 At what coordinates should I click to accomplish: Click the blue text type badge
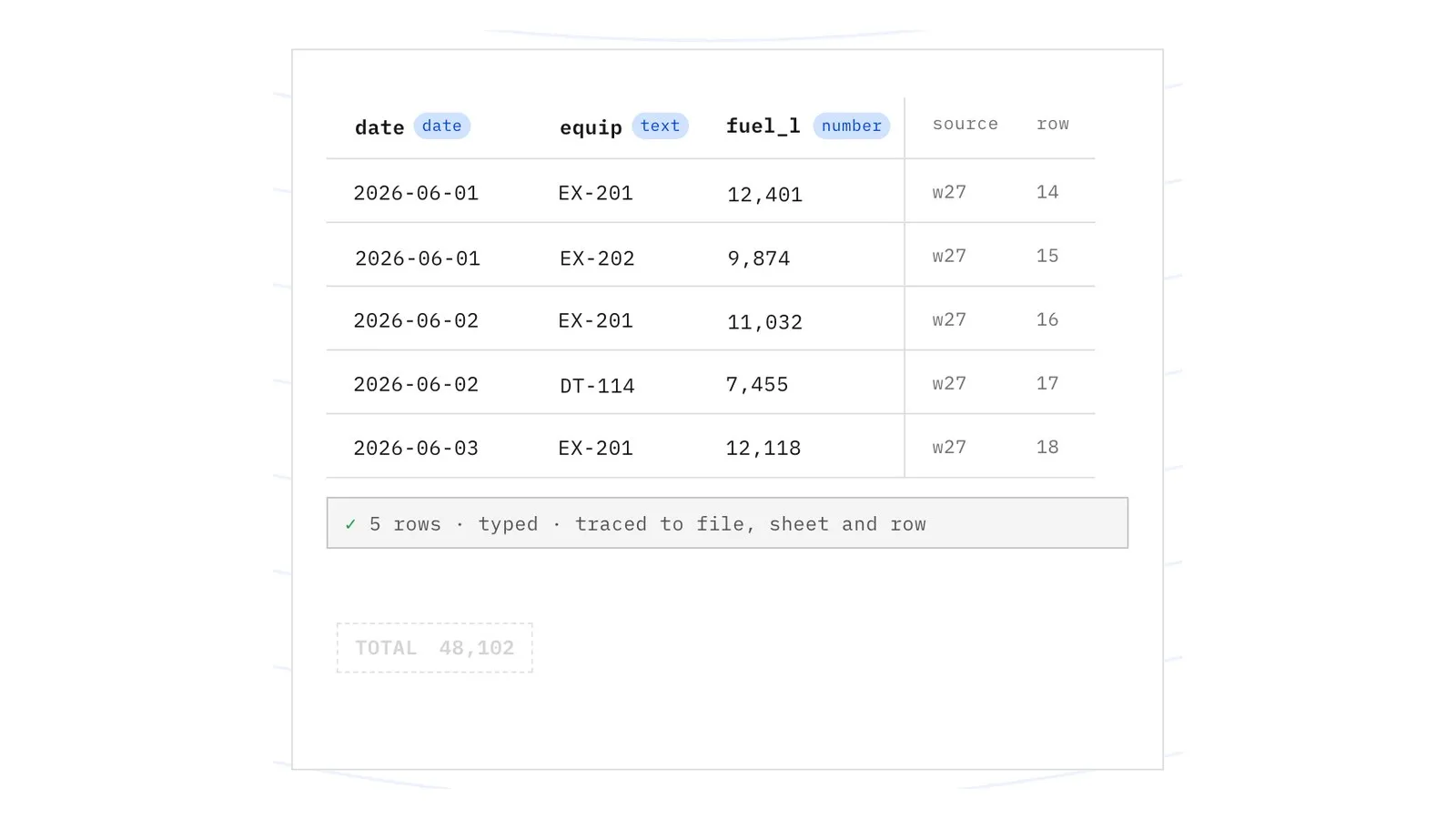660,126
